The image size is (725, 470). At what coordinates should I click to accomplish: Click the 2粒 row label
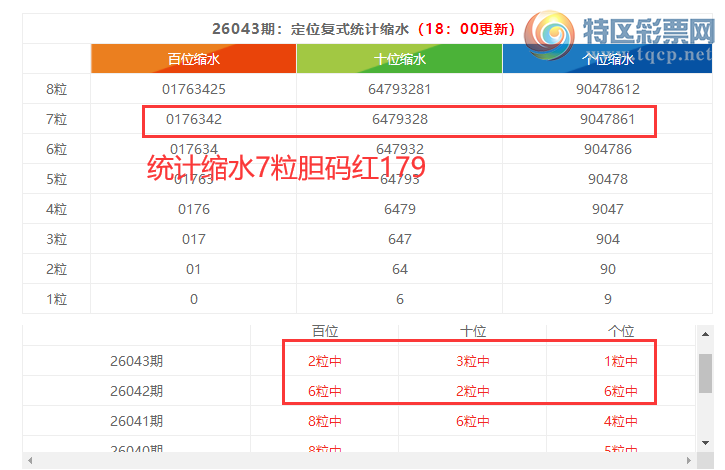pyautogui.click(x=56, y=269)
